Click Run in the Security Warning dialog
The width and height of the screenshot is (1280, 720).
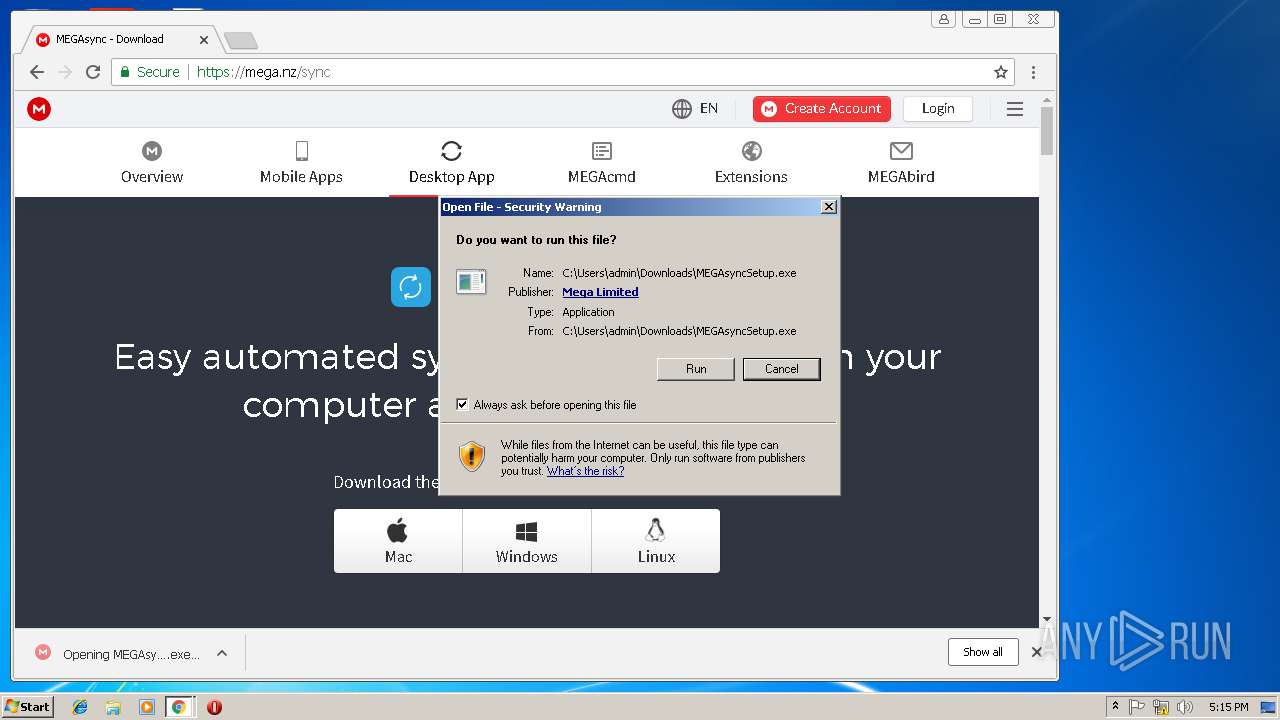pos(696,369)
